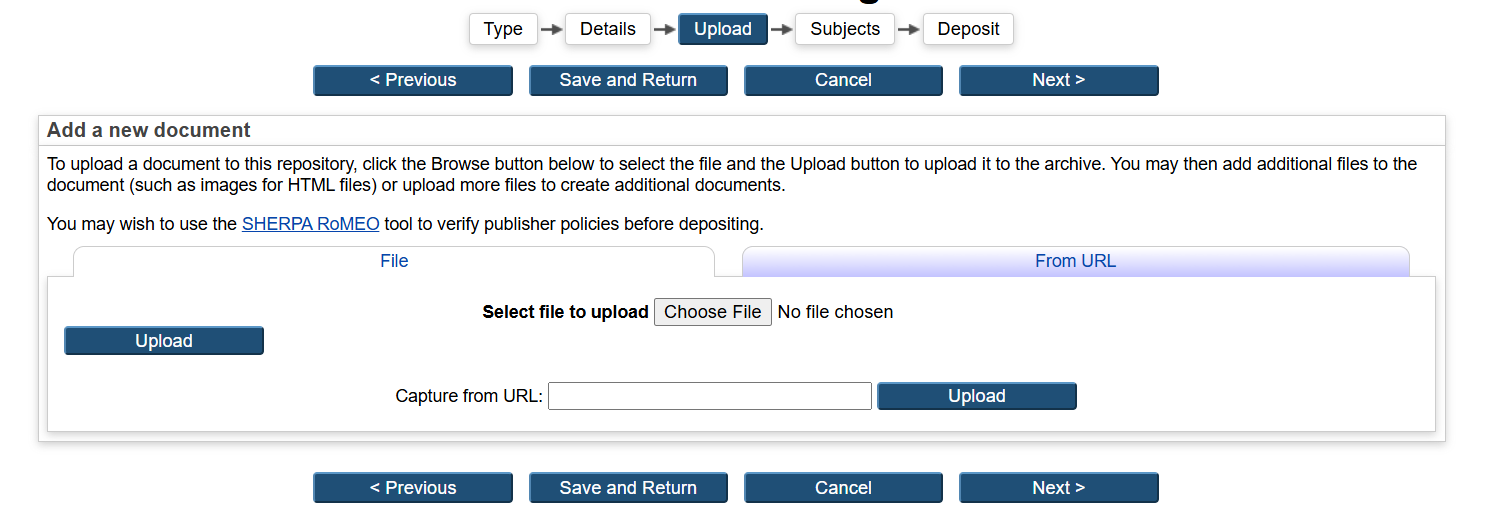The height and width of the screenshot is (531, 1501).
Task: Open the Deposit workflow step
Action: (x=967, y=29)
